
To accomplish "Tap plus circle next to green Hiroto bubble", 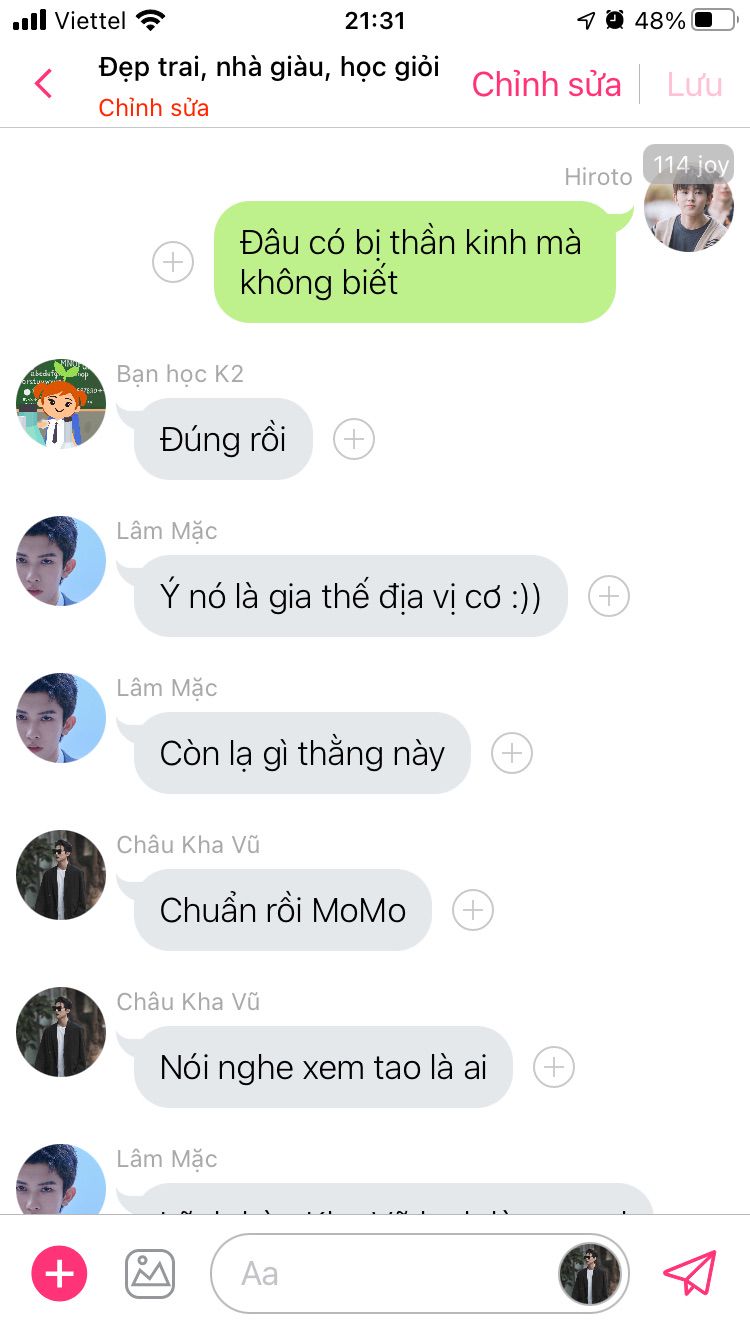I will tap(173, 262).
